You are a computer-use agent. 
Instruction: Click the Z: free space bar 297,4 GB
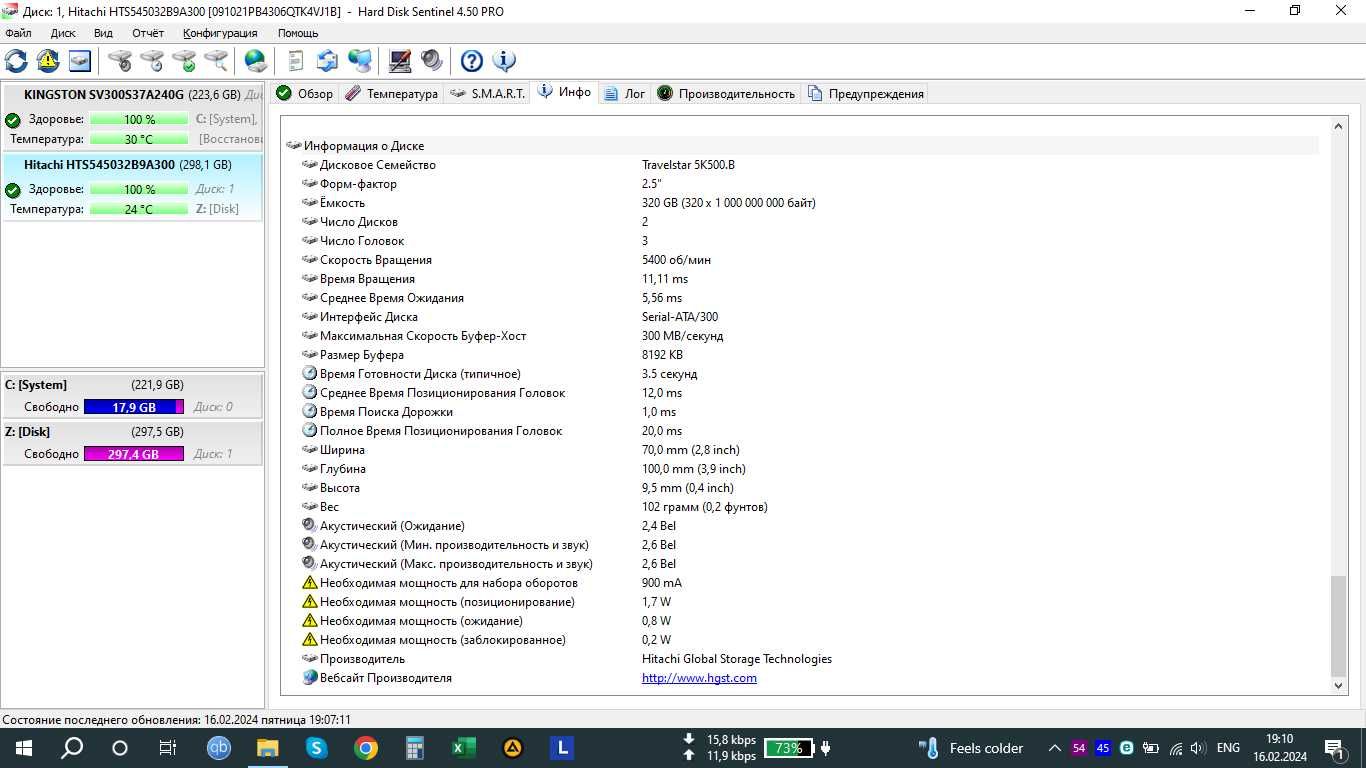coord(134,454)
